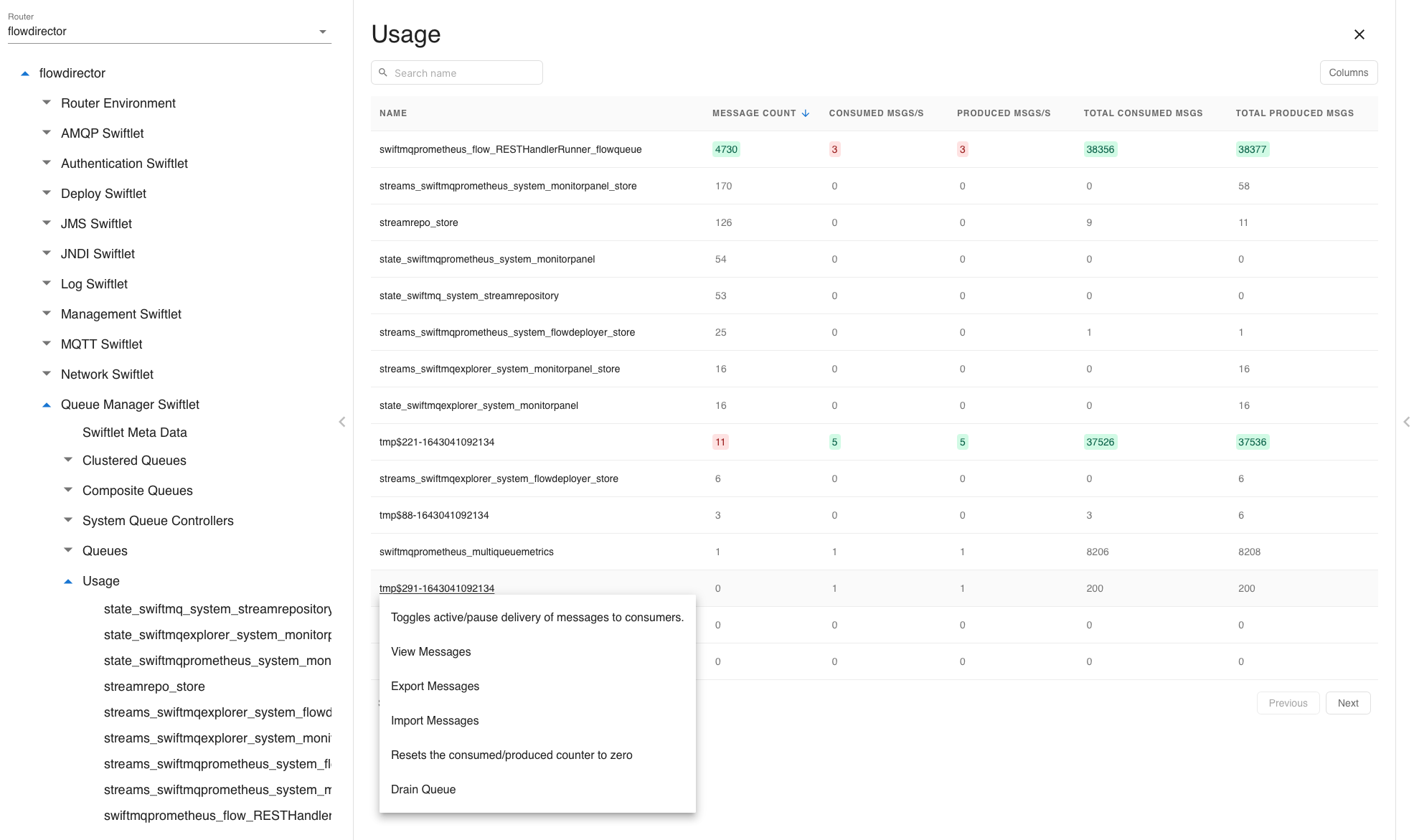Collapse the flowdirector root node
1414x840 pixels.
tap(25, 73)
